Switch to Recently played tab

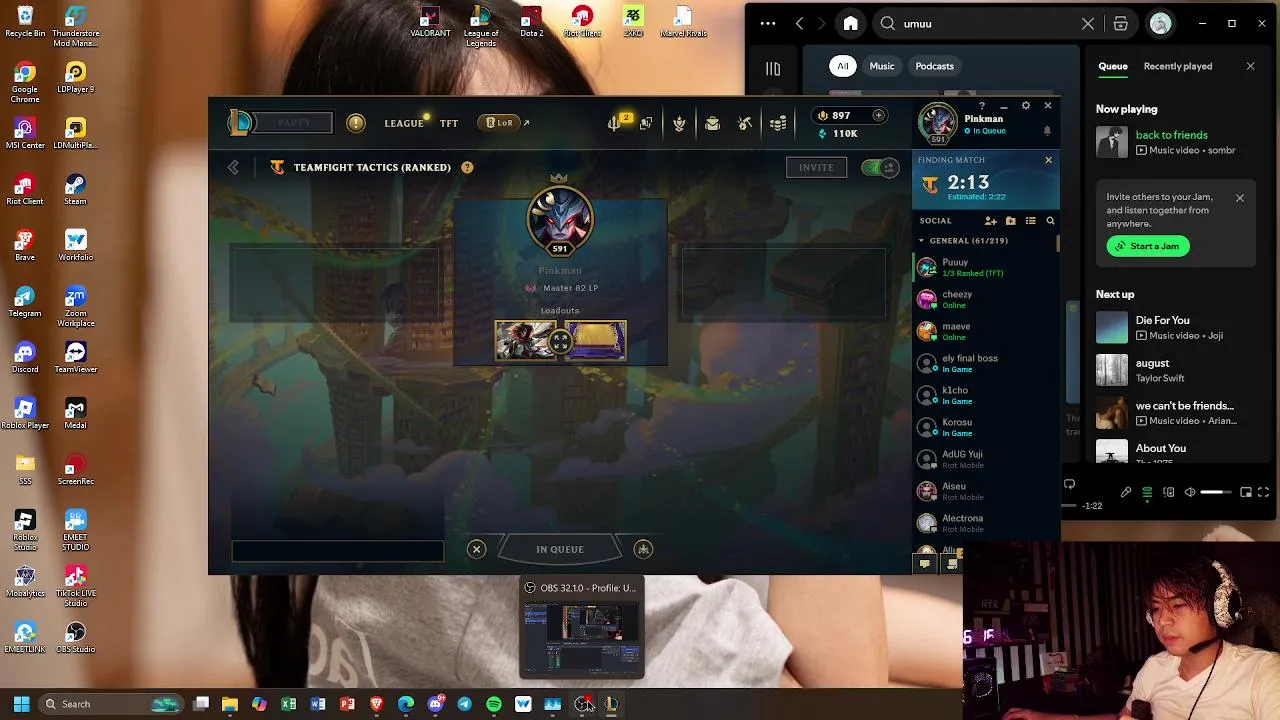tap(1177, 66)
